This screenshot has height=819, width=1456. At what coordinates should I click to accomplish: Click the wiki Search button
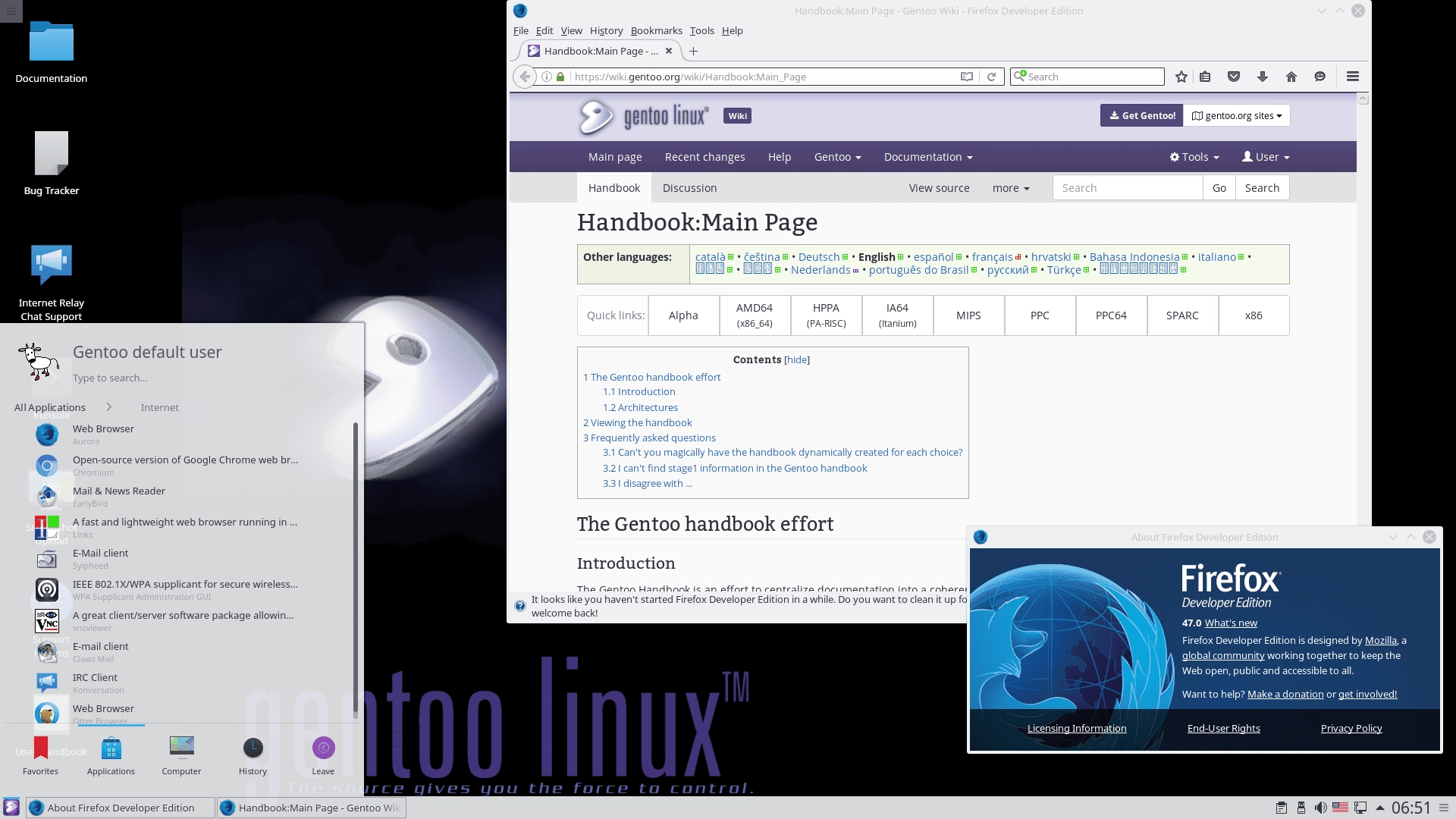(1262, 188)
